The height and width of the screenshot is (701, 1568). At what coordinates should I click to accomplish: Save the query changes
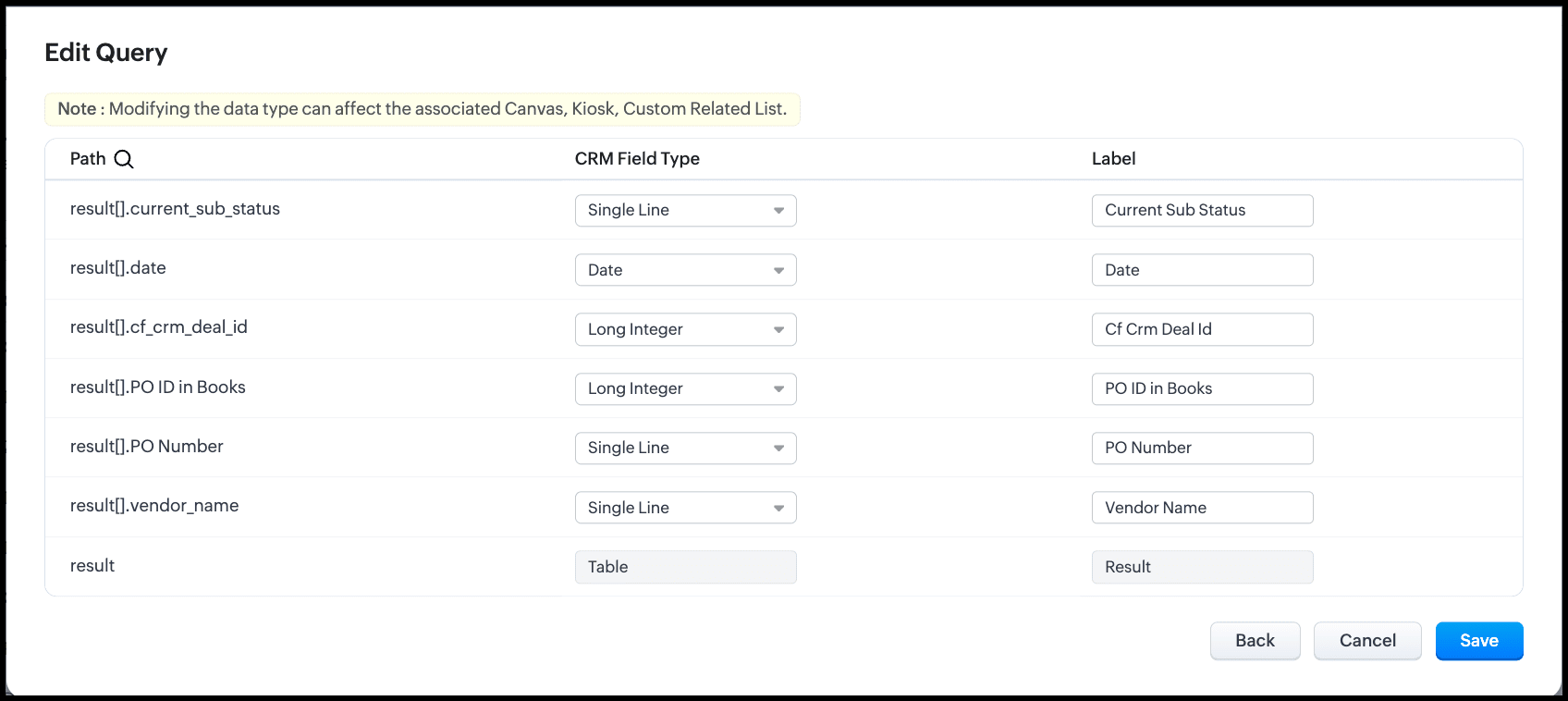click(1478, 641)
